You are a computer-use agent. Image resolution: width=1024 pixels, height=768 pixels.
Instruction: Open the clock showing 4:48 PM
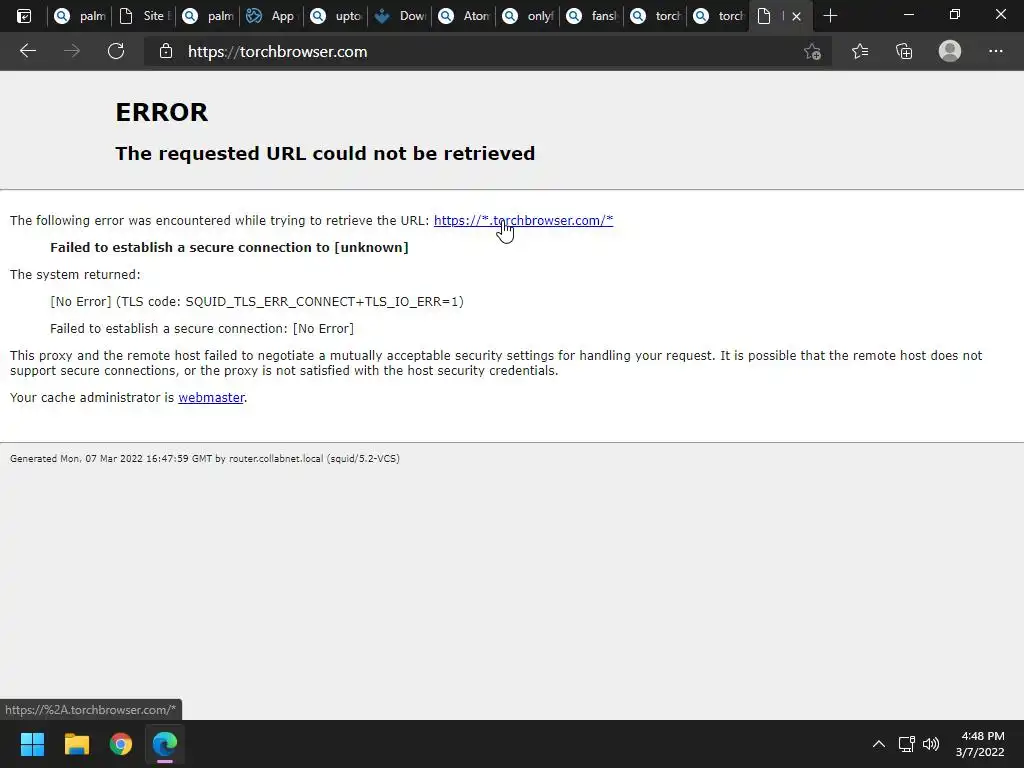click(x=980, y=744)
